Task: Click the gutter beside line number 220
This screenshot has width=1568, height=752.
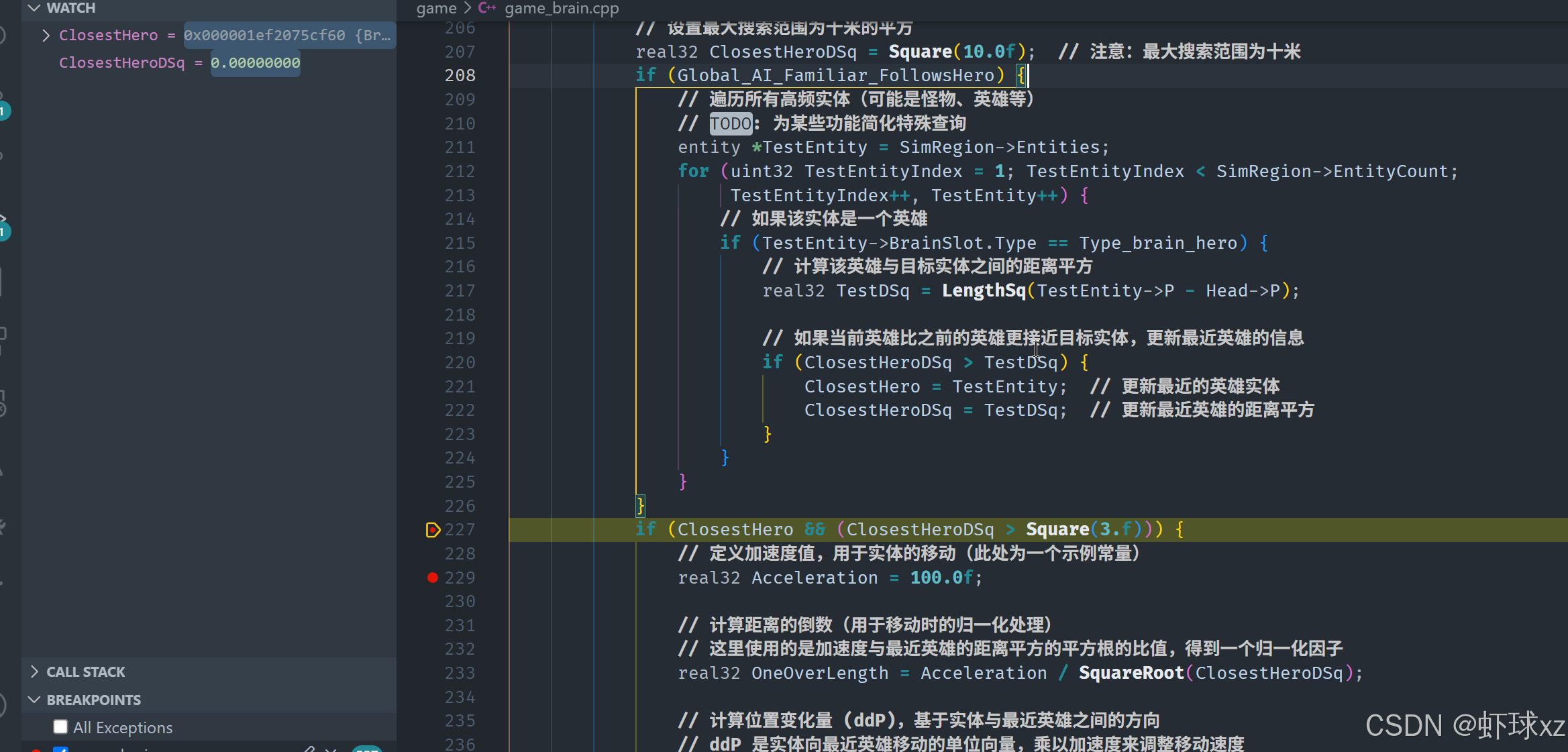Action: pos(433,363)
